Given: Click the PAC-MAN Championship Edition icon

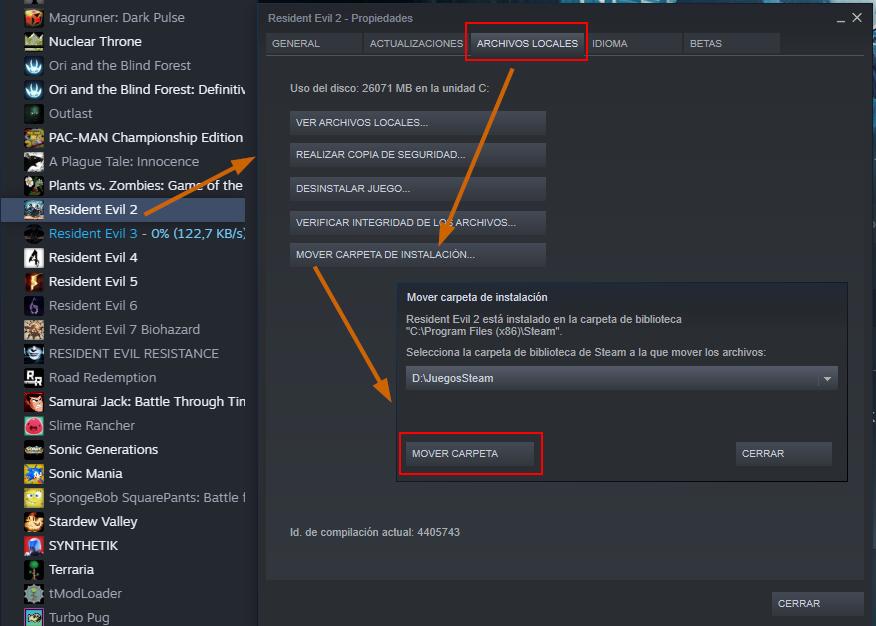Looking at the screenshot, I should click(x=34, y=138).
